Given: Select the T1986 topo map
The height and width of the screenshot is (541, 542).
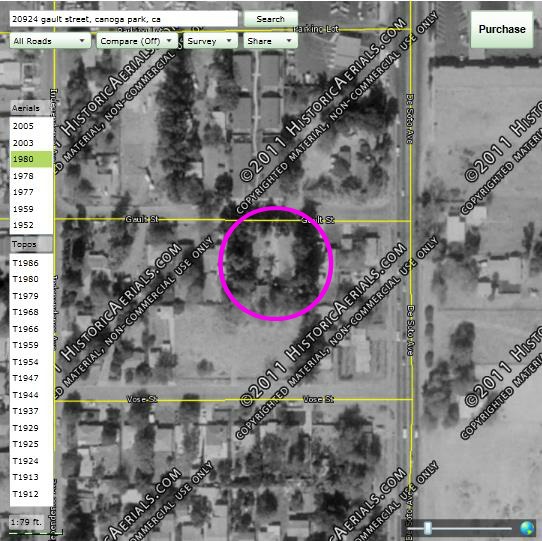Looking at the screenshot, I should [x=31, y=263].
